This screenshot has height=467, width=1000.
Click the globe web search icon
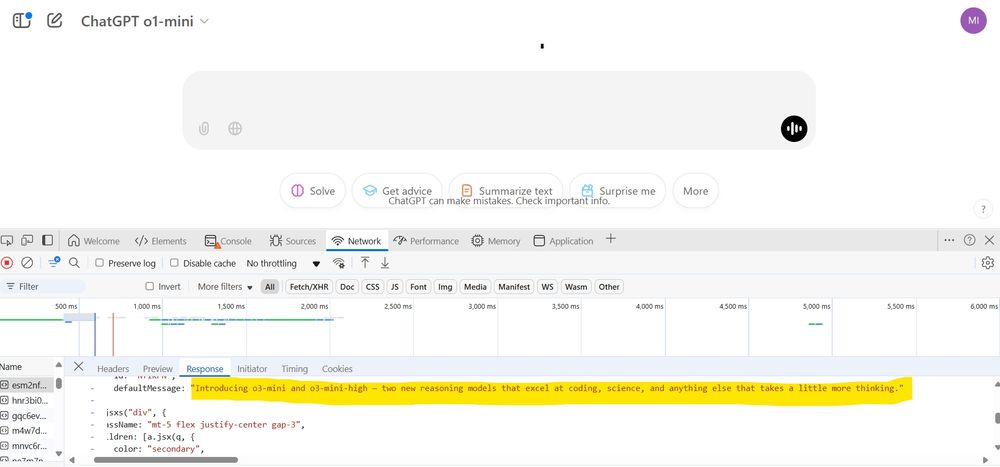[235, 129]
